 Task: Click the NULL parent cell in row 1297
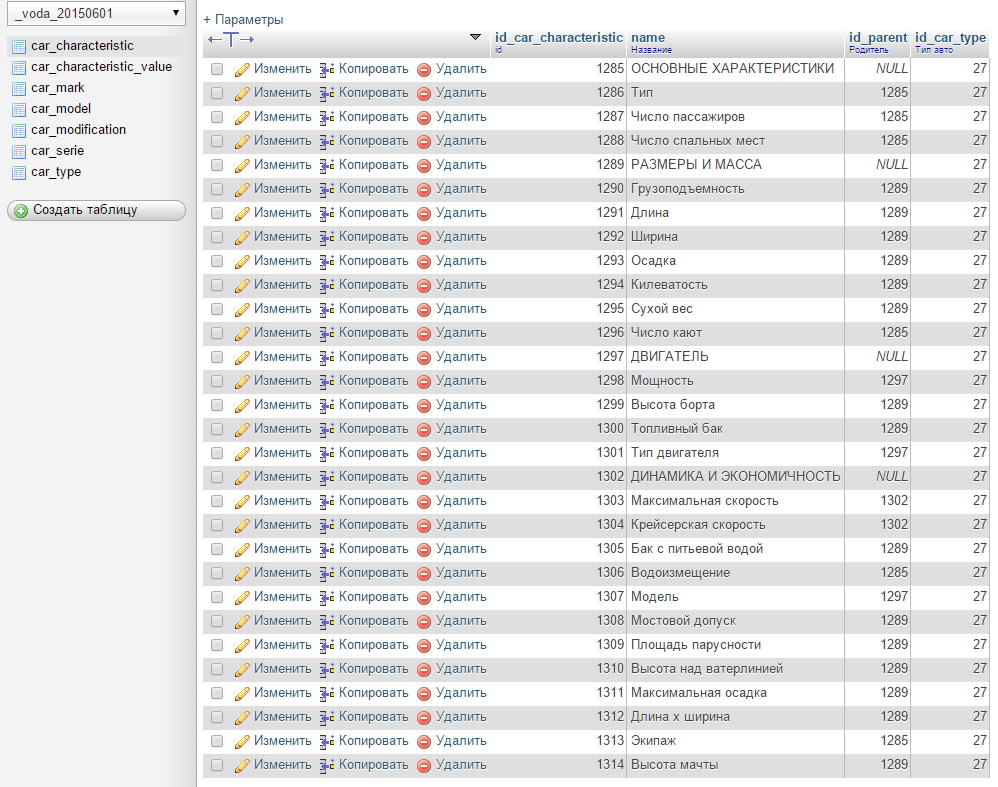tap(892, 357)
